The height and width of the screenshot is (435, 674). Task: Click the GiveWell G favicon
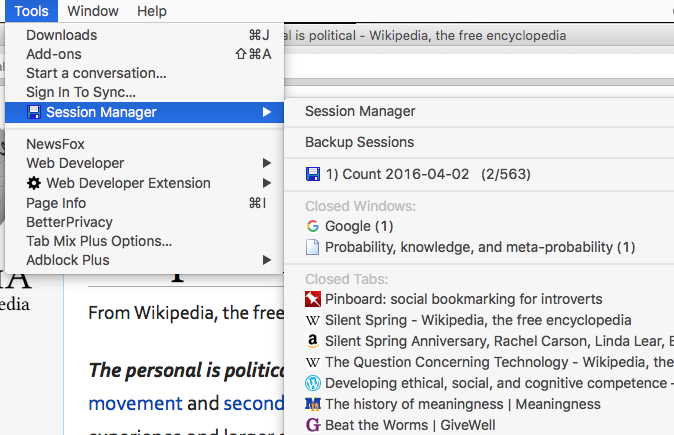[313, 425]
